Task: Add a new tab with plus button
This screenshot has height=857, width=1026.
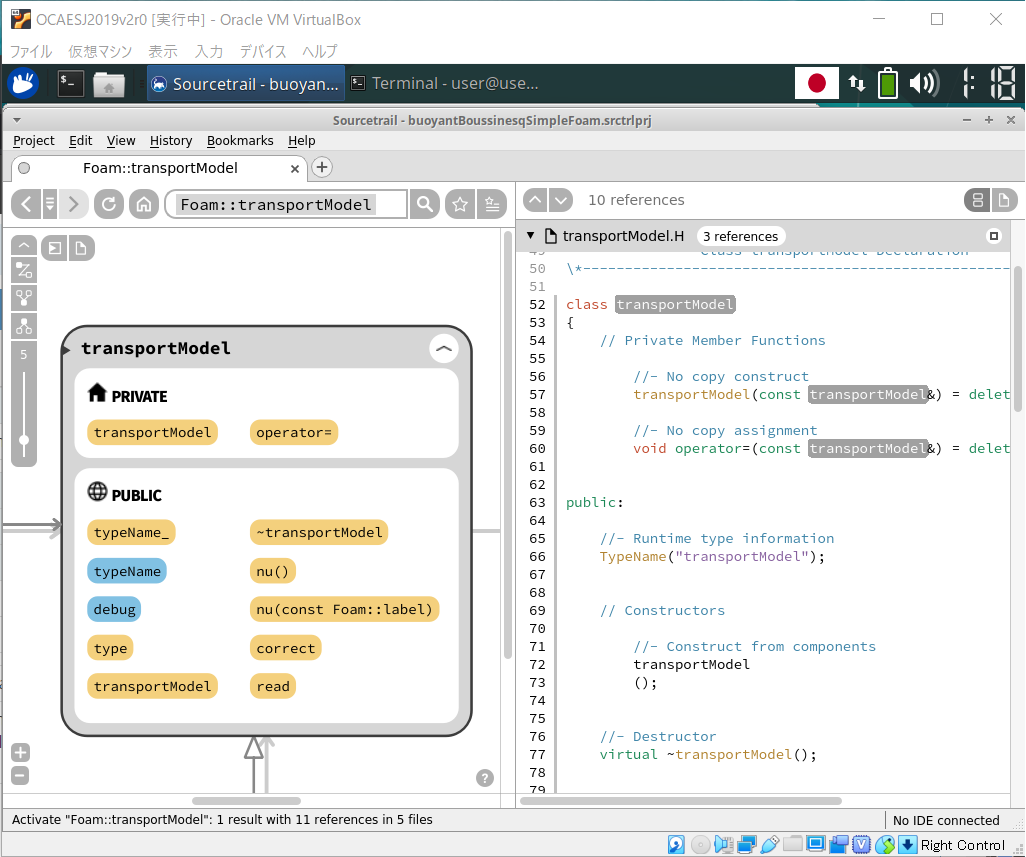Action: pyautogui.click(x=322, y=168)
